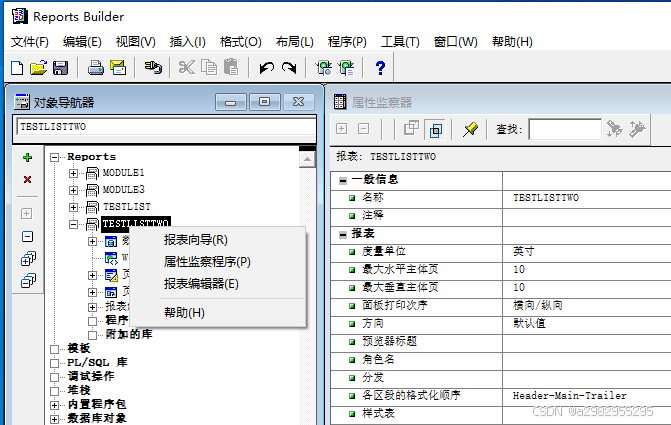Image resolution: width=671 pixels, height=425 pixels.
Task: Click navigator Collapse All icon
Action: click(28, 281)
